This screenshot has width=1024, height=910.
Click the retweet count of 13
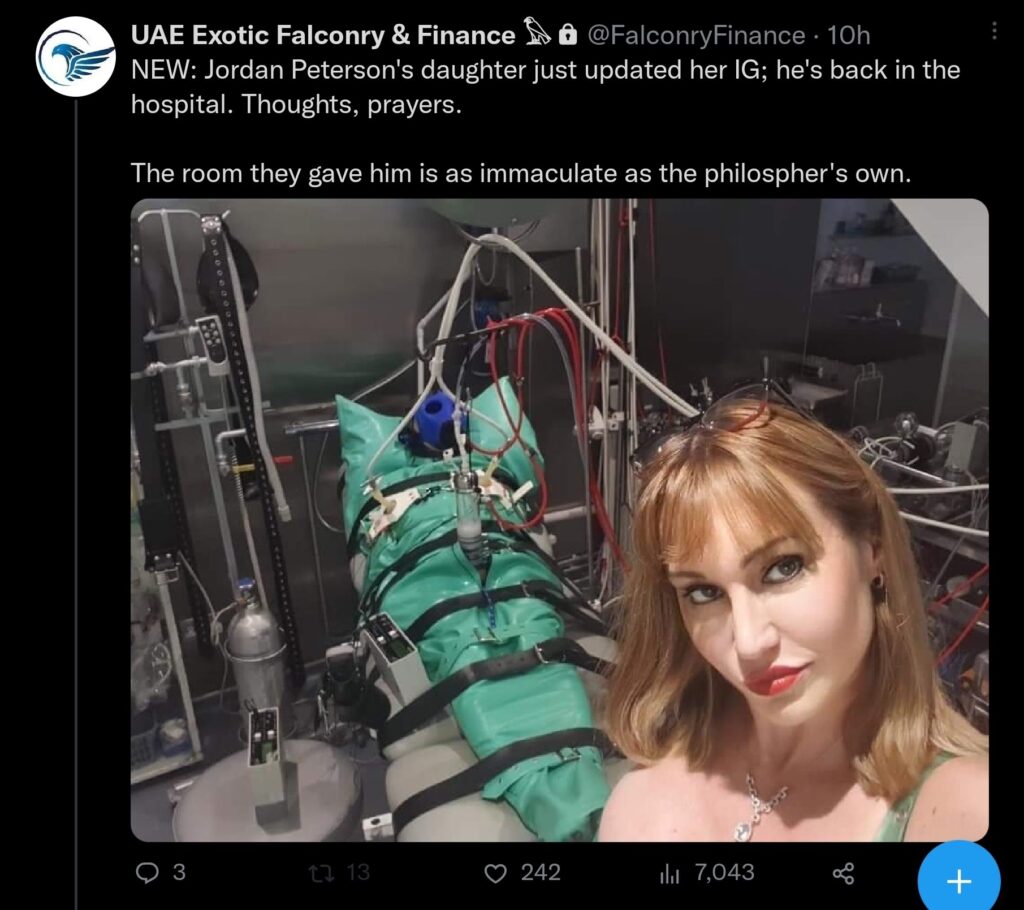point(357,873)
